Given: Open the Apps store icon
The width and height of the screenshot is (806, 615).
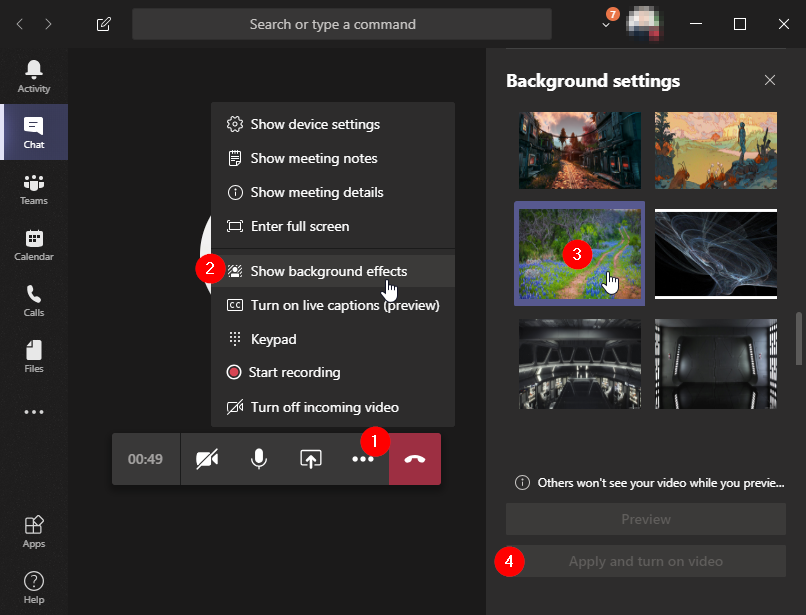Looking at the screenshot, I should tap(34, 531).
